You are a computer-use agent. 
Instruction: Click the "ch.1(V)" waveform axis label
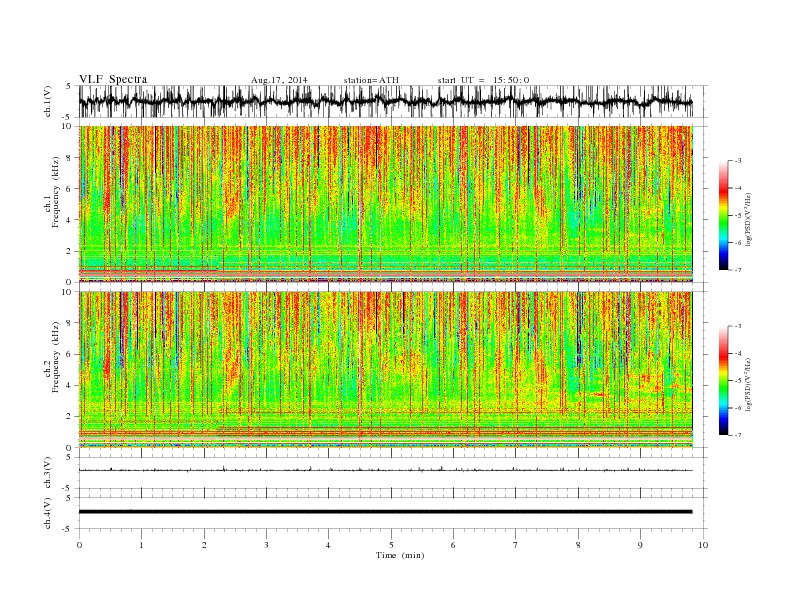click(x=47, y=101)
